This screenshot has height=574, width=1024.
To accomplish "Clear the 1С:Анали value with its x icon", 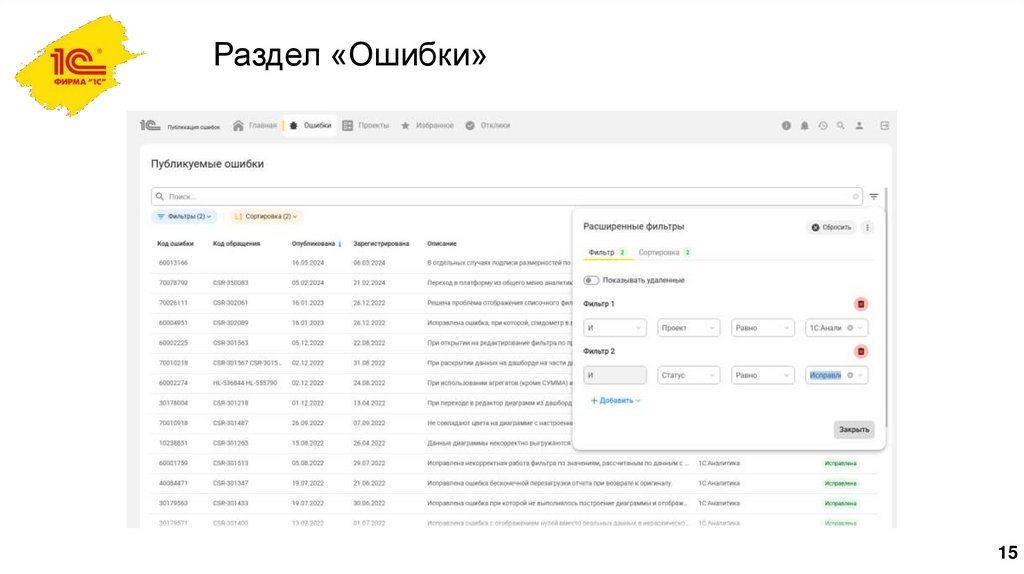I will (850, 328).
